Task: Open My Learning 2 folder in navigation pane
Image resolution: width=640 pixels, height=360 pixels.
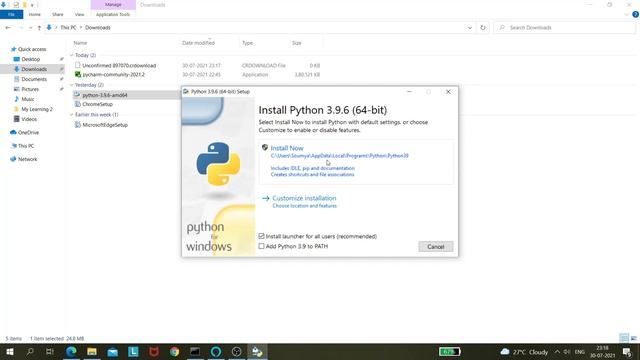Action: point(37,109)
